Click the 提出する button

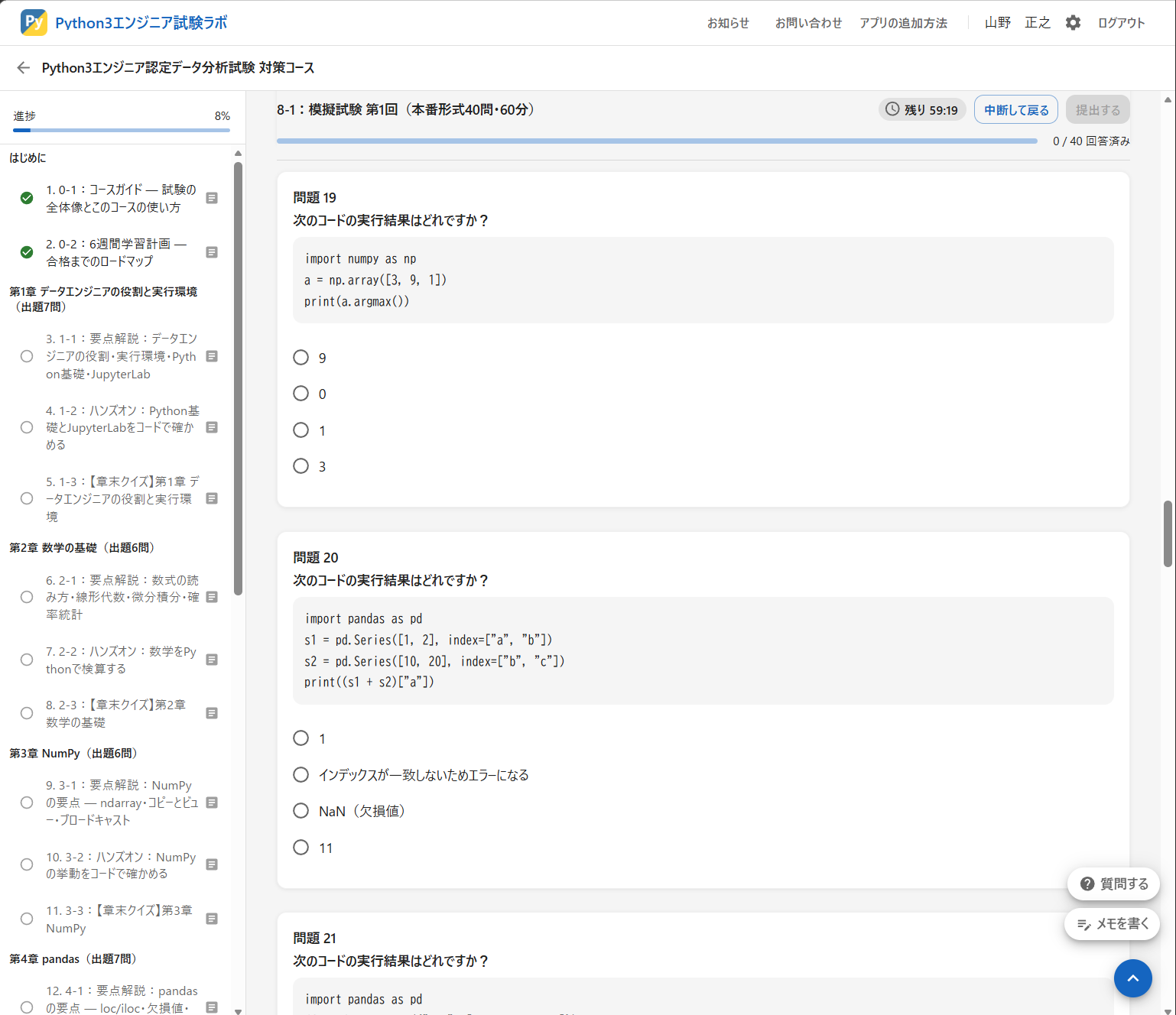[1098, 110]
